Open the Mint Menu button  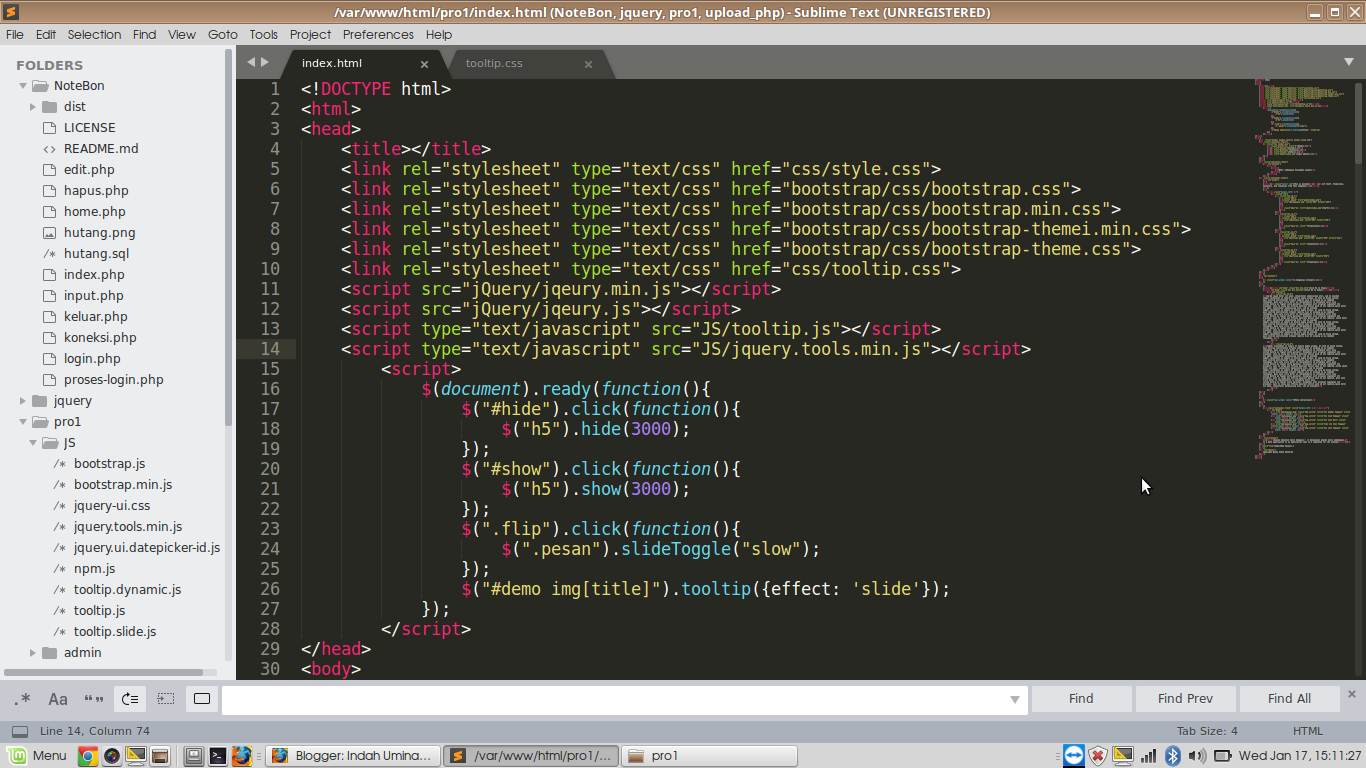point(37,755)
